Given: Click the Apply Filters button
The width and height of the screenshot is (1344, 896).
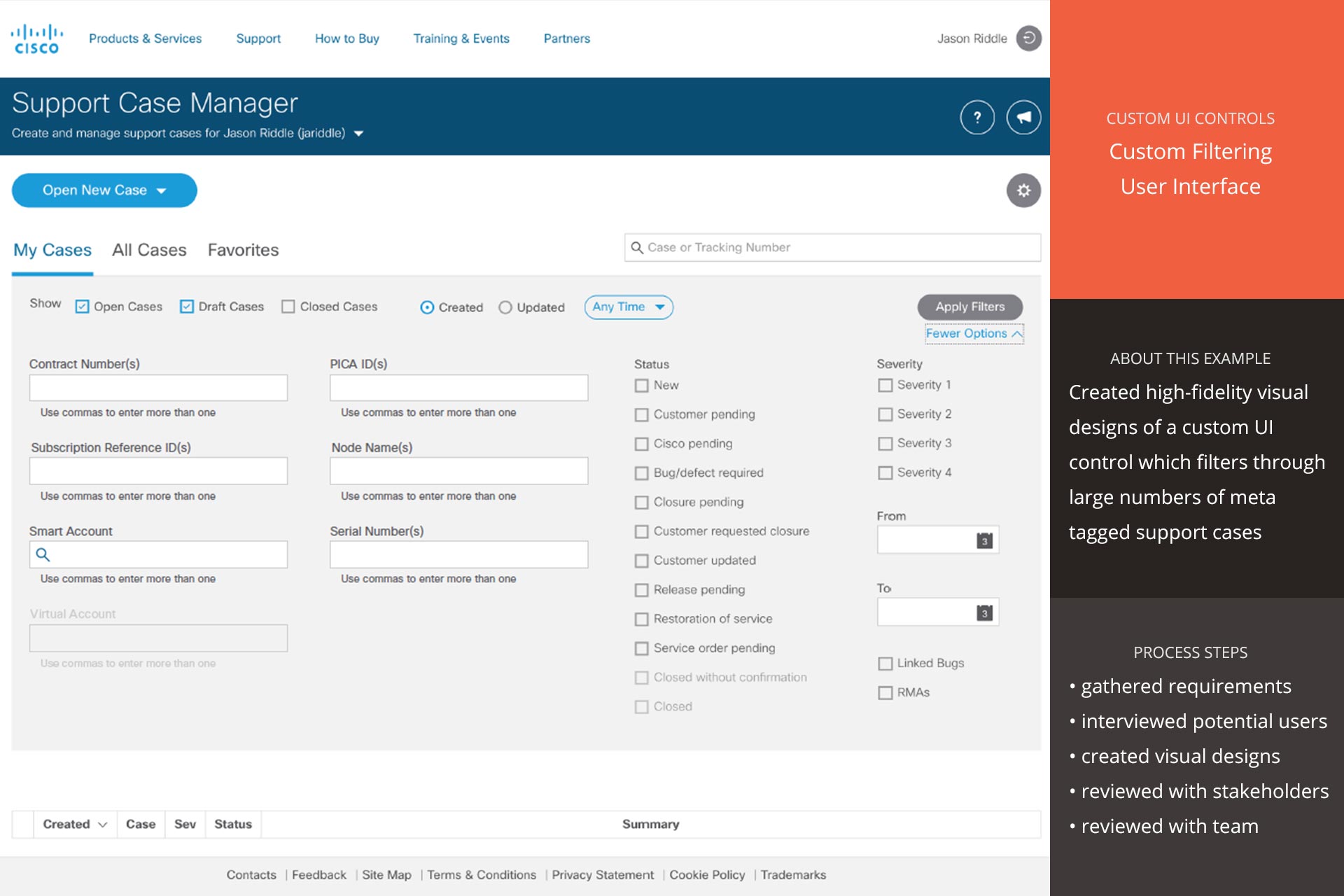Looking at the screenshot, I should (x=969, y=307).
